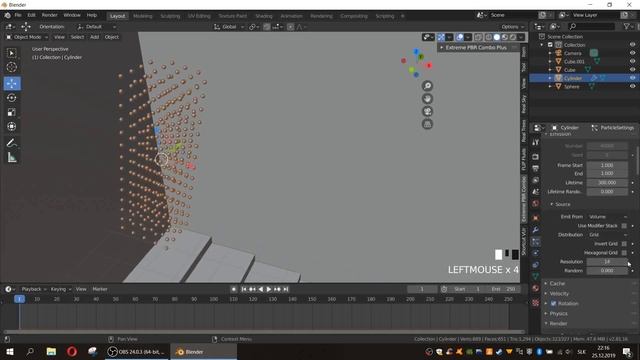
Task: Open the Distribution Grid dropdown
Action: [x=607, y=235]
